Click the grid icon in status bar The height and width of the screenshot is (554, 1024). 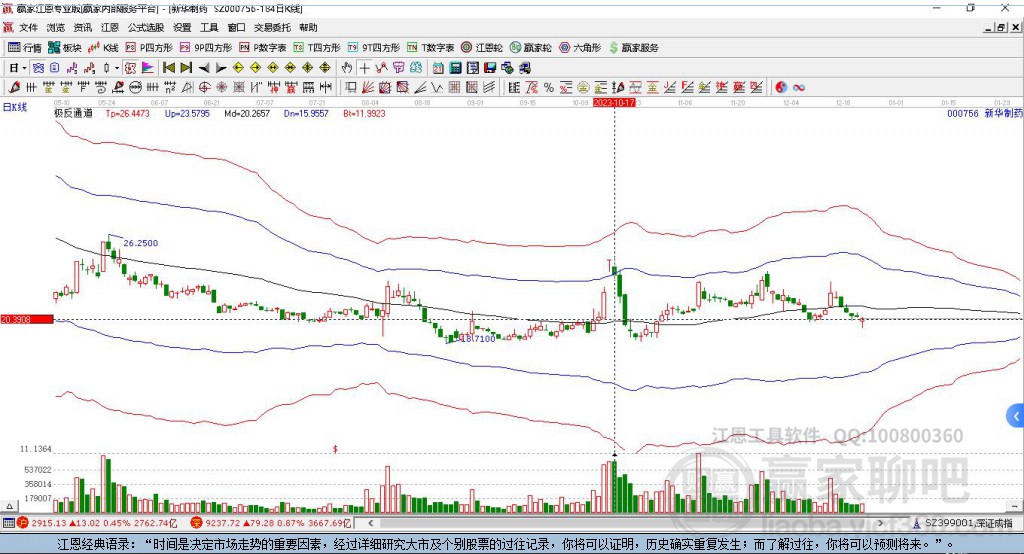pyautogui.click(x=8, y=523)
